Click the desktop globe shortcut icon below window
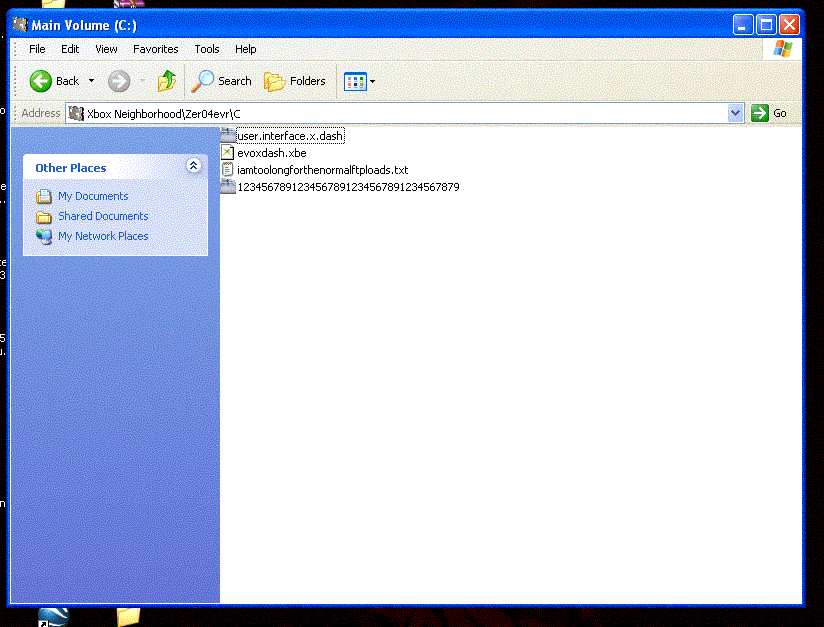Screen dimensions: 824x627 [54, 617]
